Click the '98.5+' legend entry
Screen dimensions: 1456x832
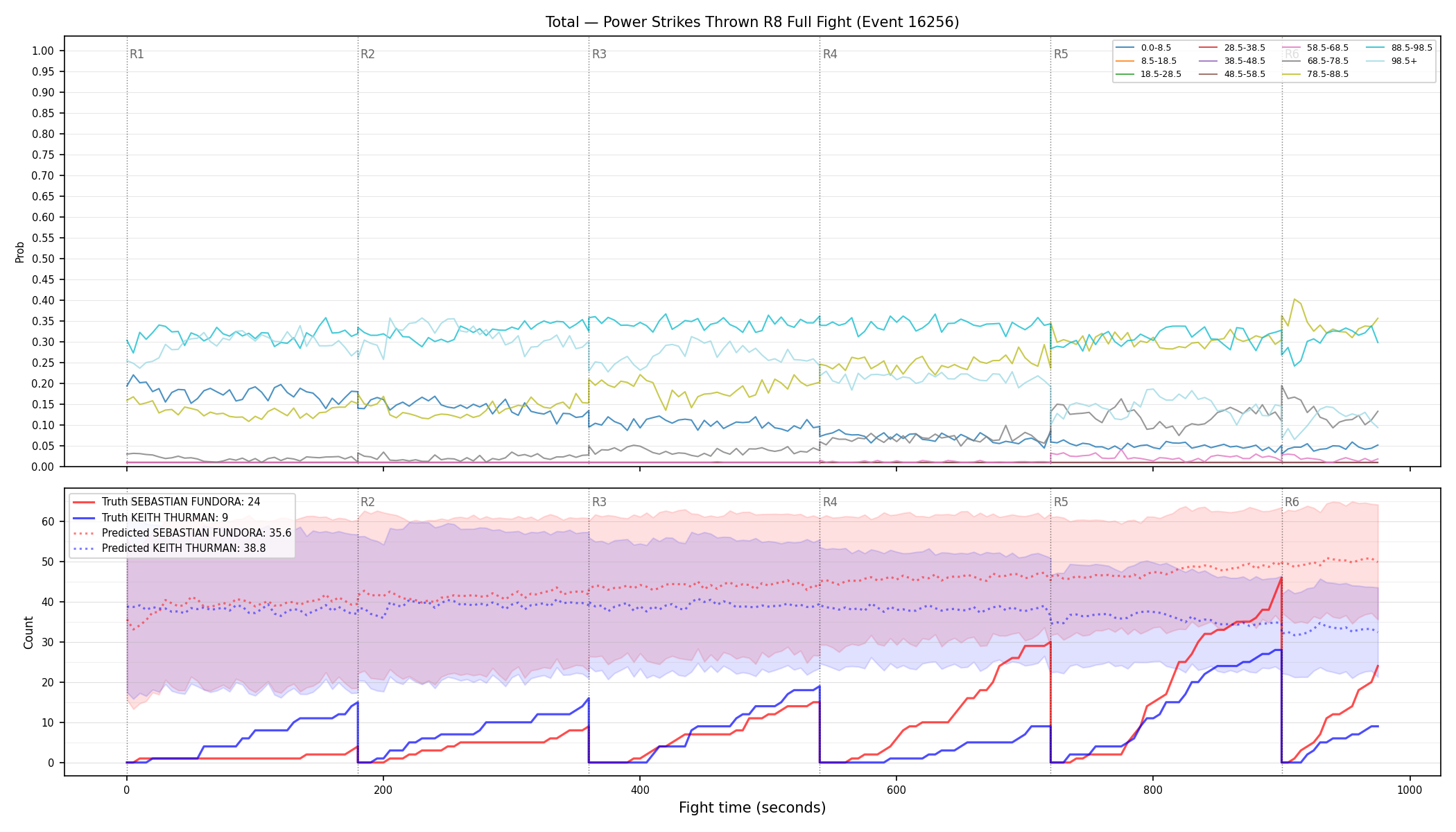[x=1392, y=61]
